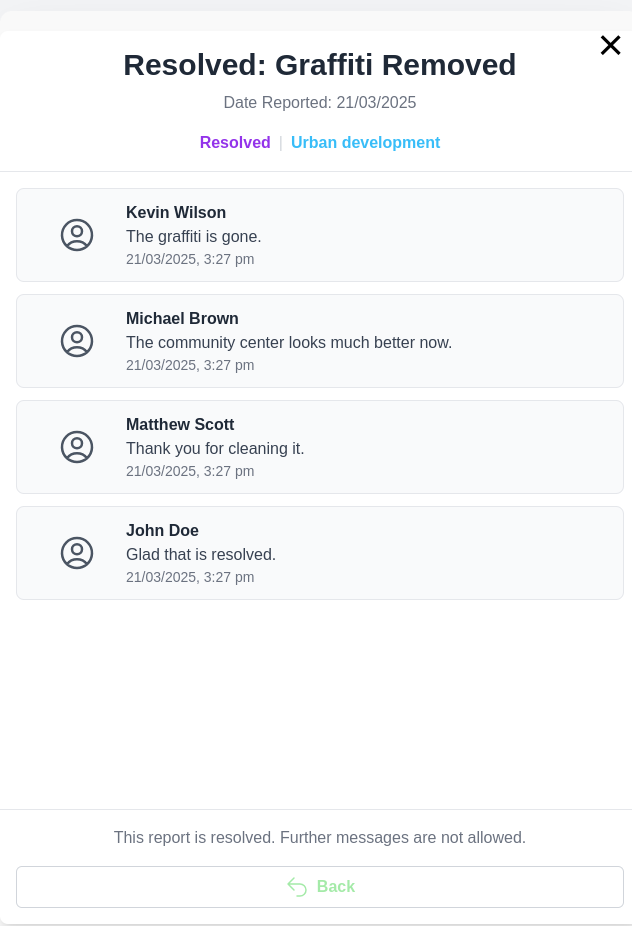
Task: Open the Urban development category tag
Action: [x=366, y=142]
